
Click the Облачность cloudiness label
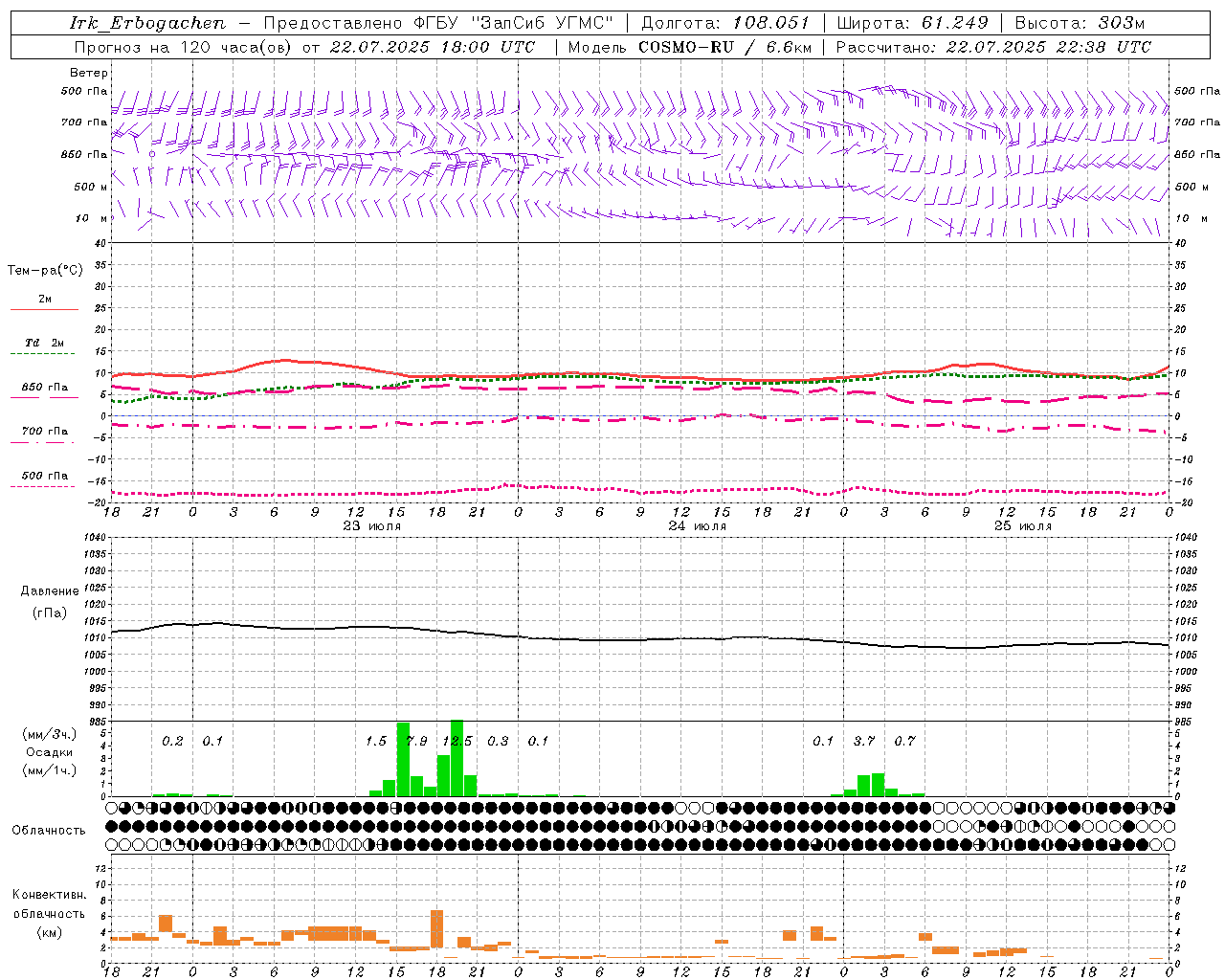pos(49,830)
